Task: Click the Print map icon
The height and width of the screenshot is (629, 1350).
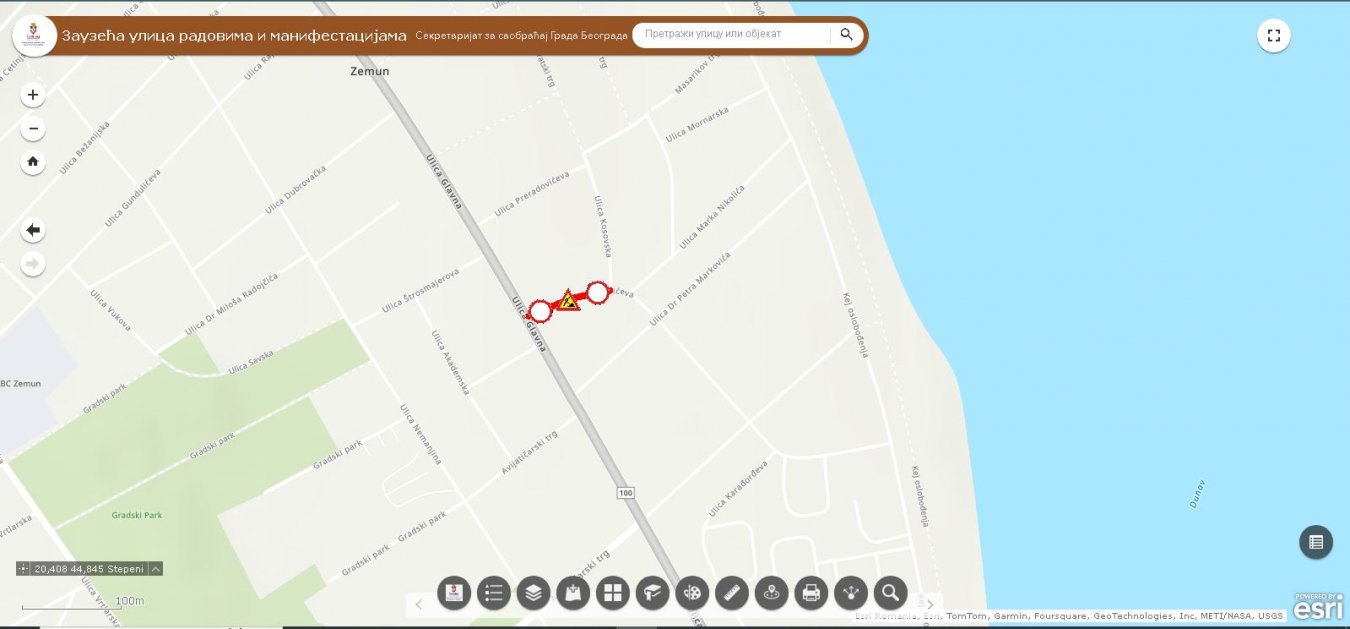Action: tap(811, 593)
